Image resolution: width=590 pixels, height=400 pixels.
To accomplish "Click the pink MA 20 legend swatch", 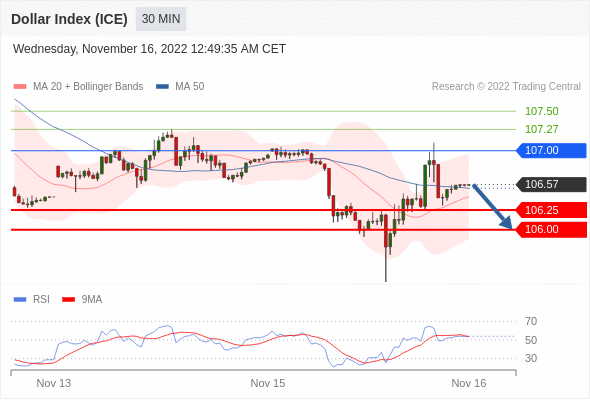I will [20, 87].
